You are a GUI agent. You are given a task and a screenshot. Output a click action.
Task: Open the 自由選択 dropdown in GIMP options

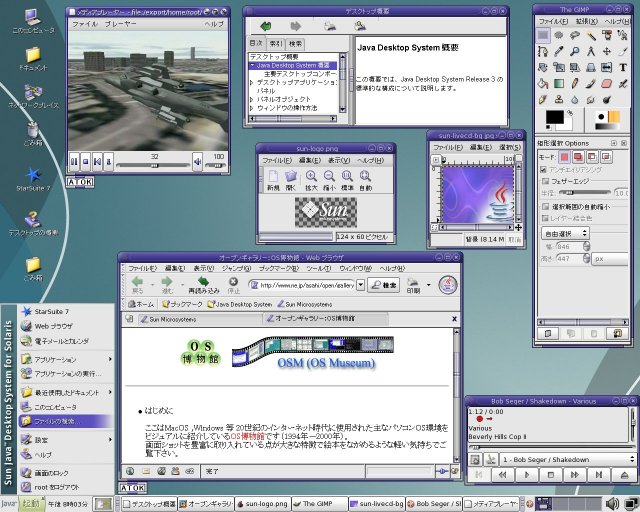pos(565,234)
